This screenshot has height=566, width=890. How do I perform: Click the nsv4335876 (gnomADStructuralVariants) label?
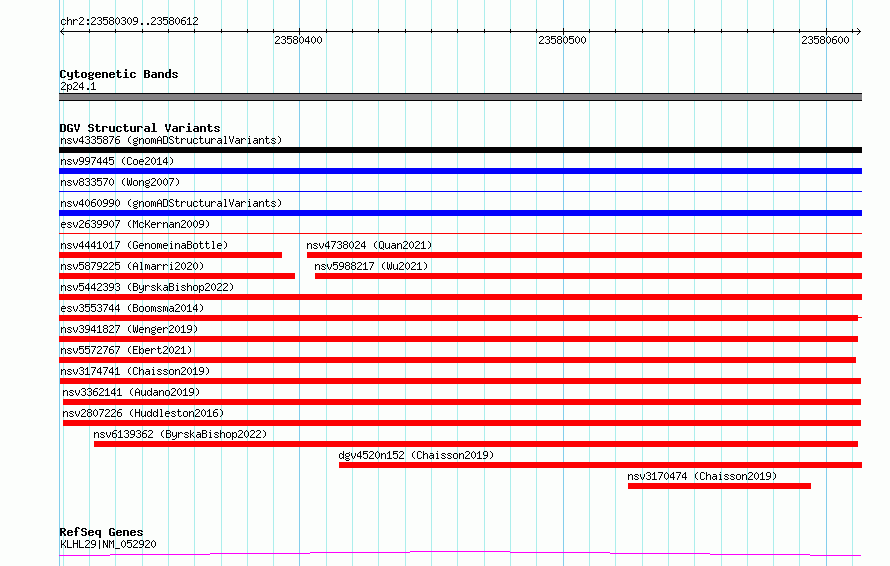171,140
